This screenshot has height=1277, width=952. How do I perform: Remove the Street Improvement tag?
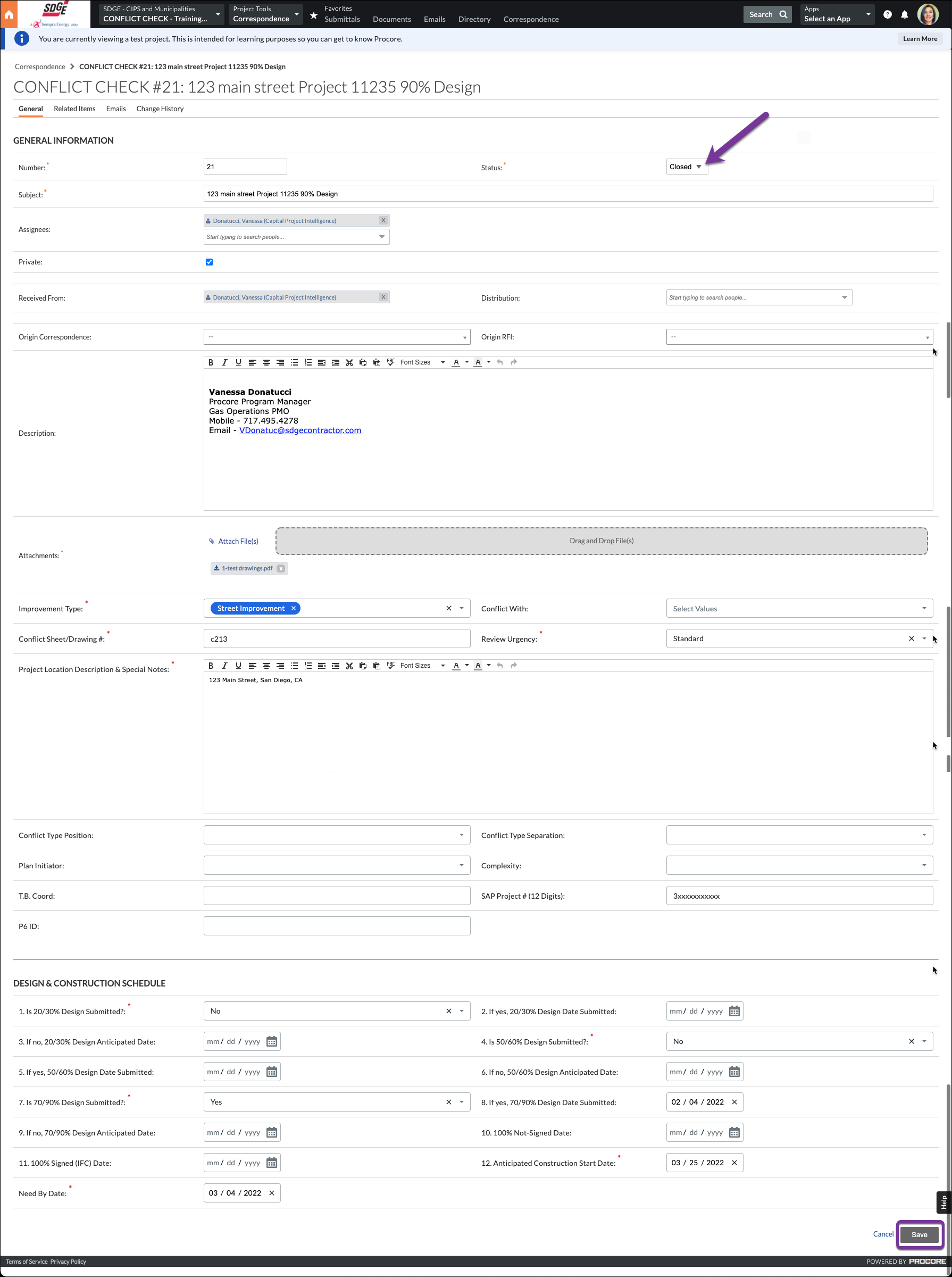coord(294,608)
